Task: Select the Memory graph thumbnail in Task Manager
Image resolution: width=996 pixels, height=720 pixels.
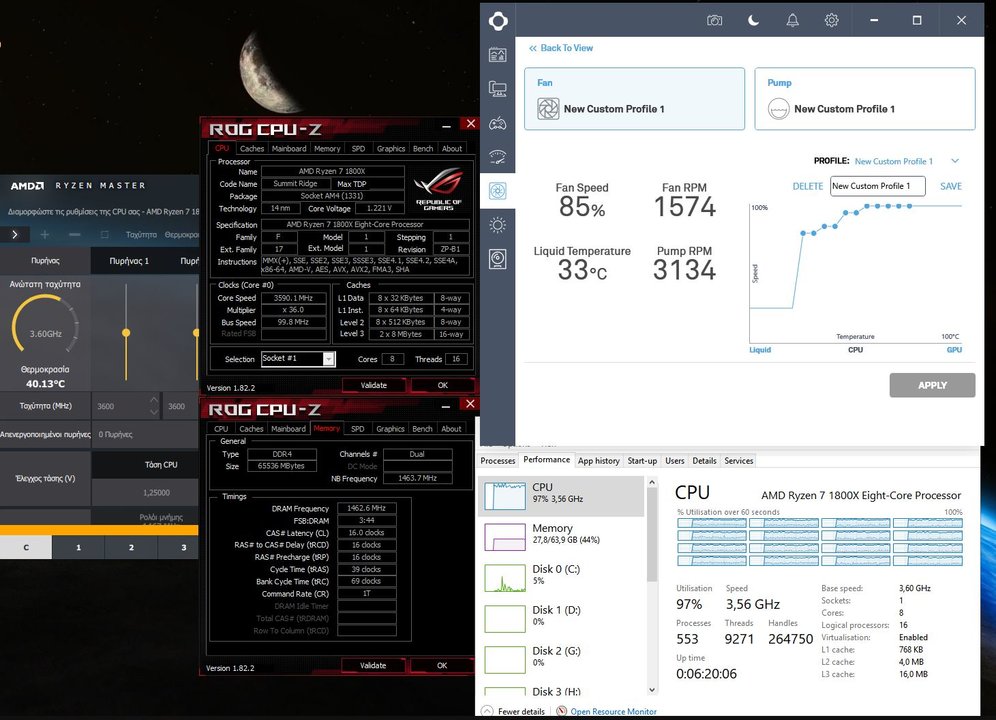Action: click(x=505, y=536)
